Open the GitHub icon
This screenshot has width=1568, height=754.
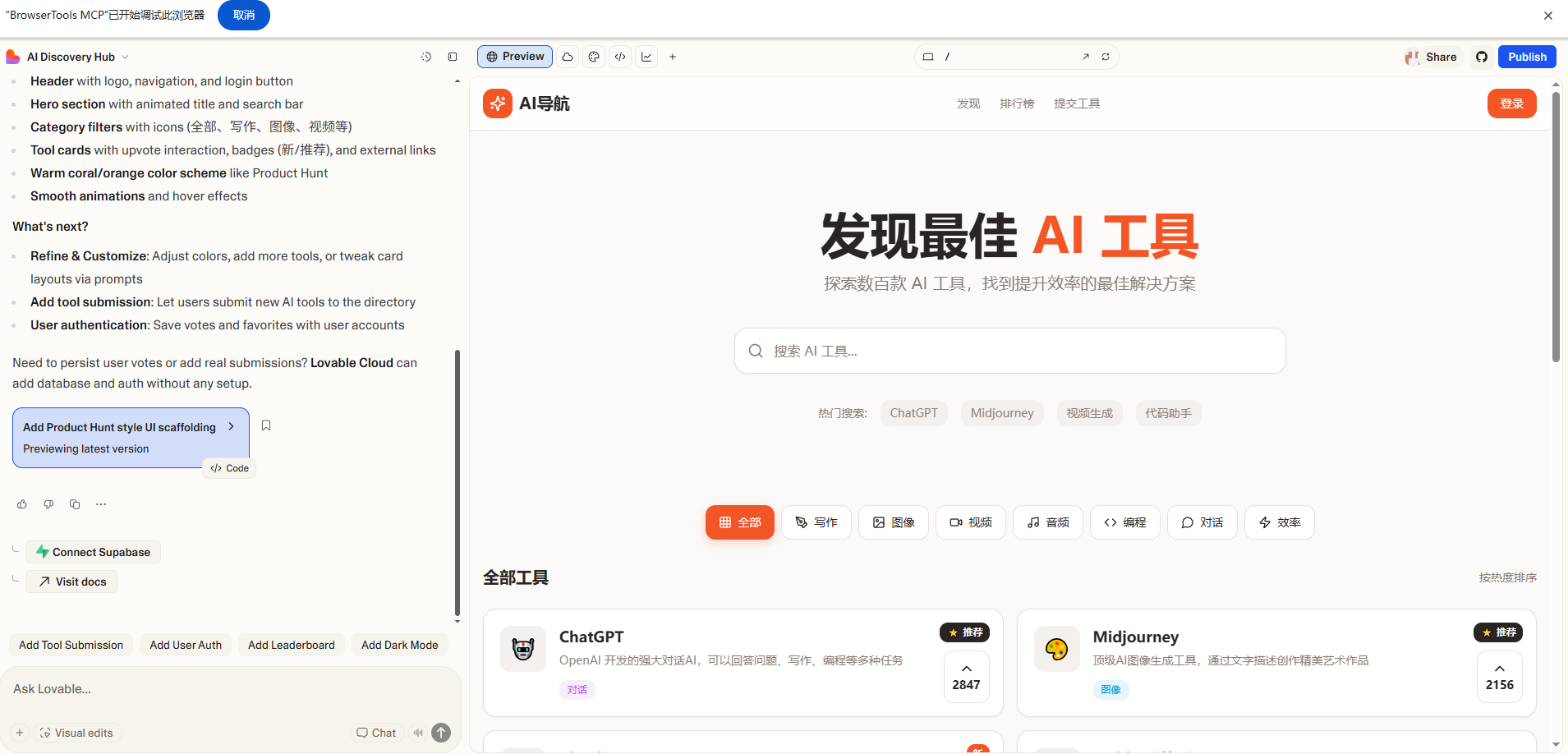pos(1482,57)
